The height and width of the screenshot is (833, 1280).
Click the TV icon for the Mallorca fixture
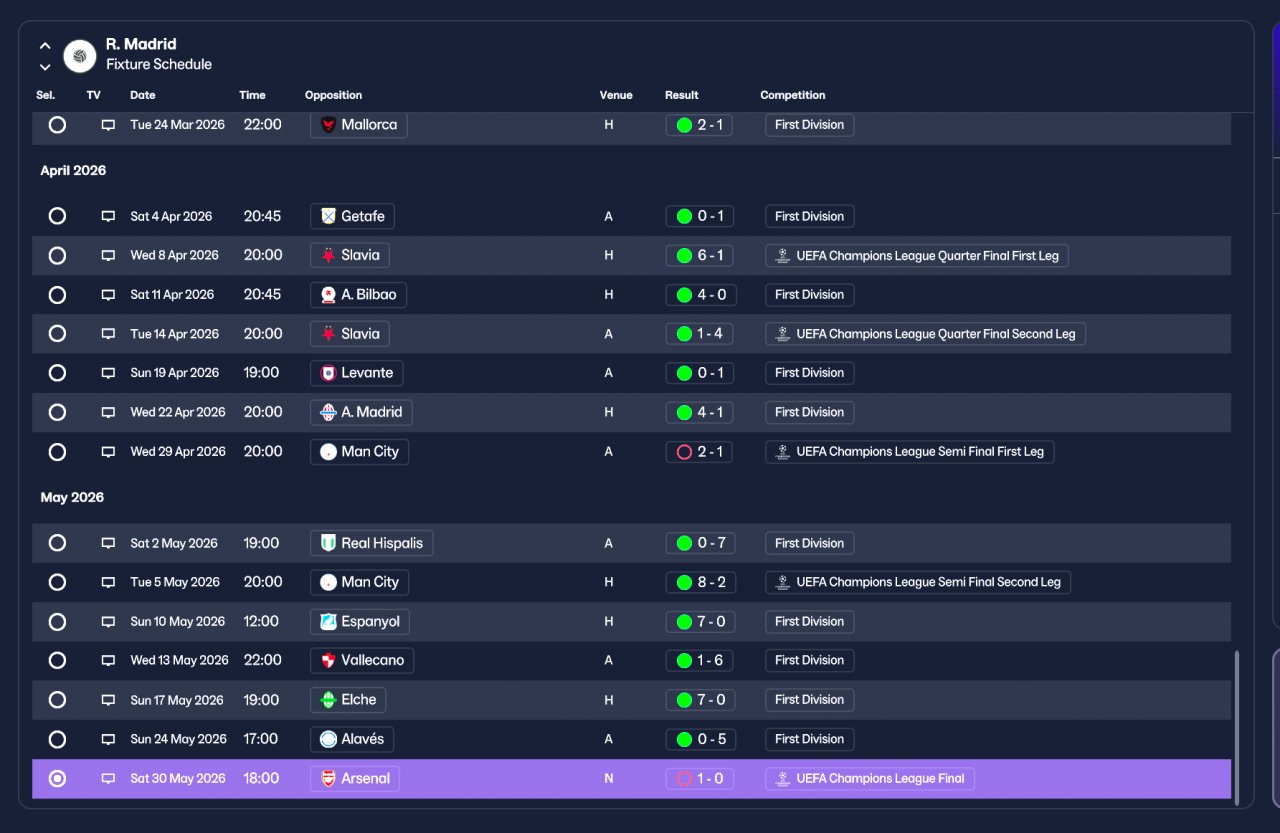(x=108, y=125)
